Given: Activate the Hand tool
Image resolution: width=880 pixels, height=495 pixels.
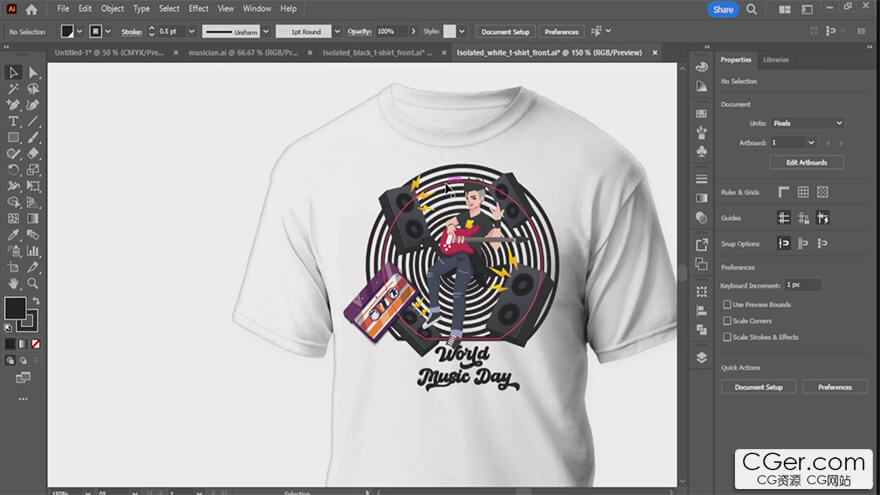Looking at the screenshot, I should click(x=13, y=284).
